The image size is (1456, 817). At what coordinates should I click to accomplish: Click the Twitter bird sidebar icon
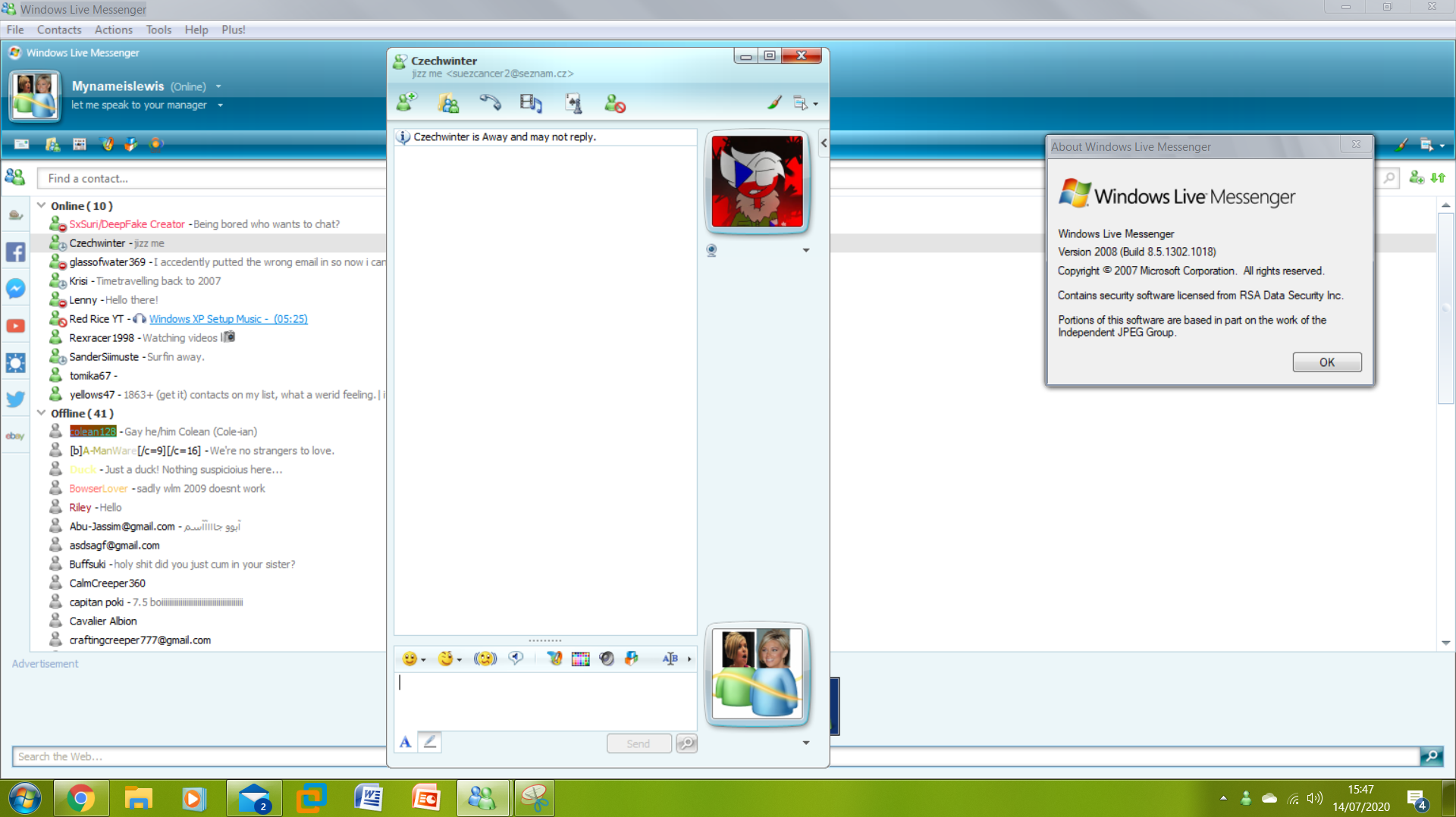coord(15,399)
